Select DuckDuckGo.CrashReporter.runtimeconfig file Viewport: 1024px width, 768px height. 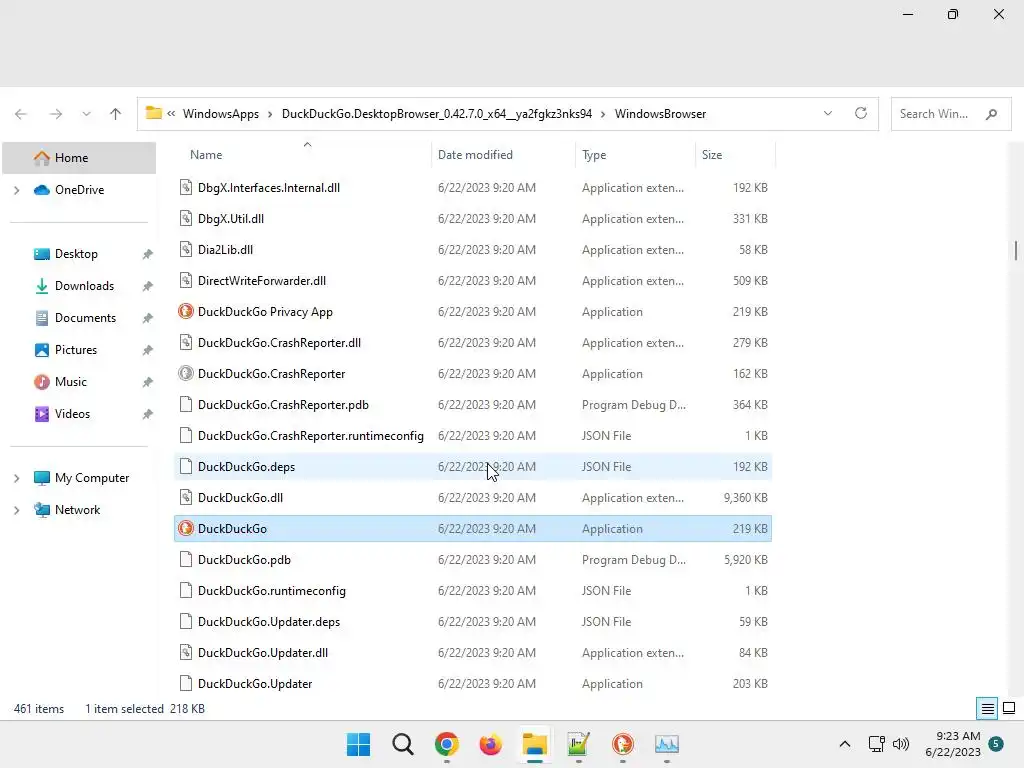click(473, 436)
